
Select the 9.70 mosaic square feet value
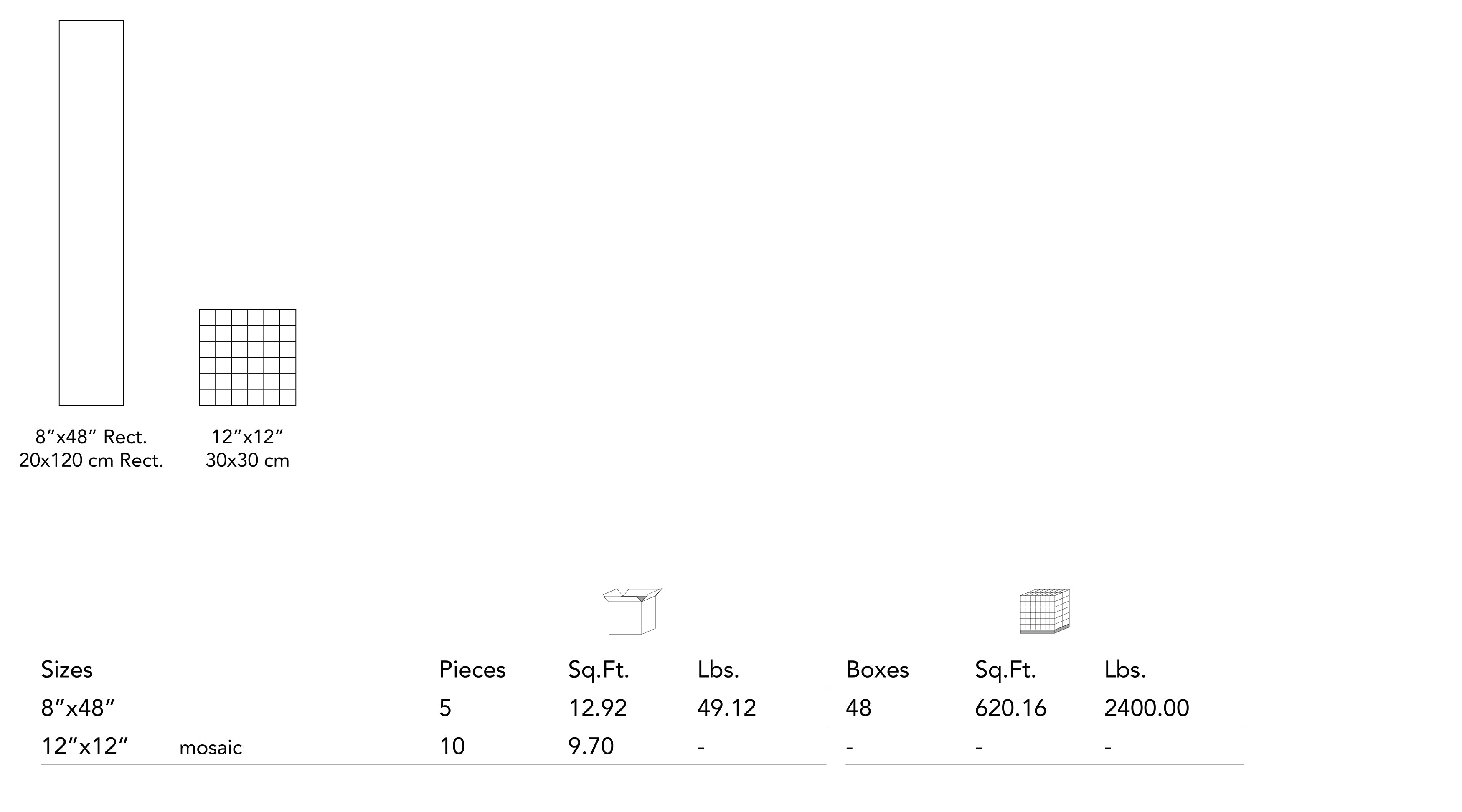tap(591, 746)
